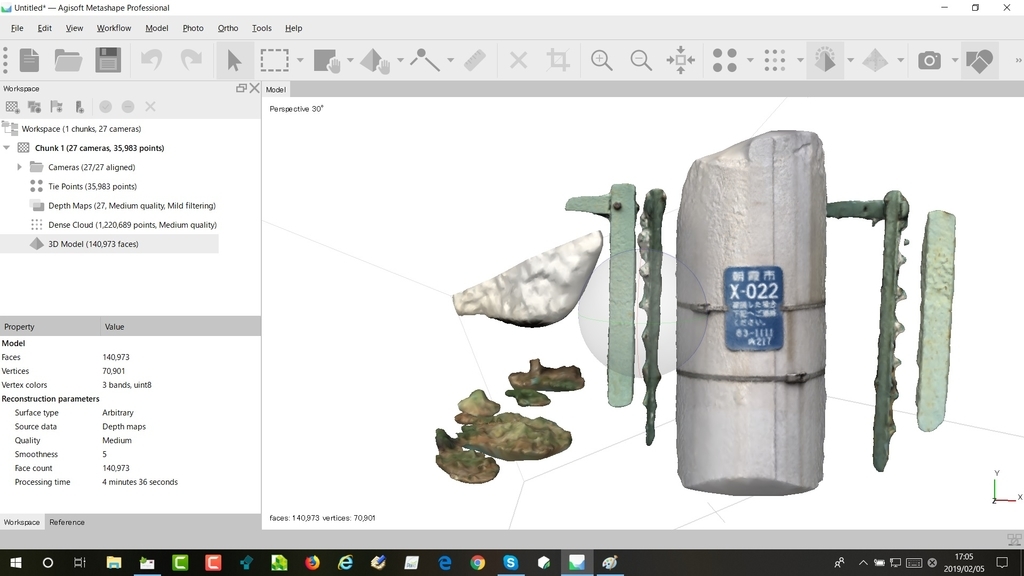Zoom out with the magnifier minus icon
This screenshot has width=1024, height=576.
[641, 60]
